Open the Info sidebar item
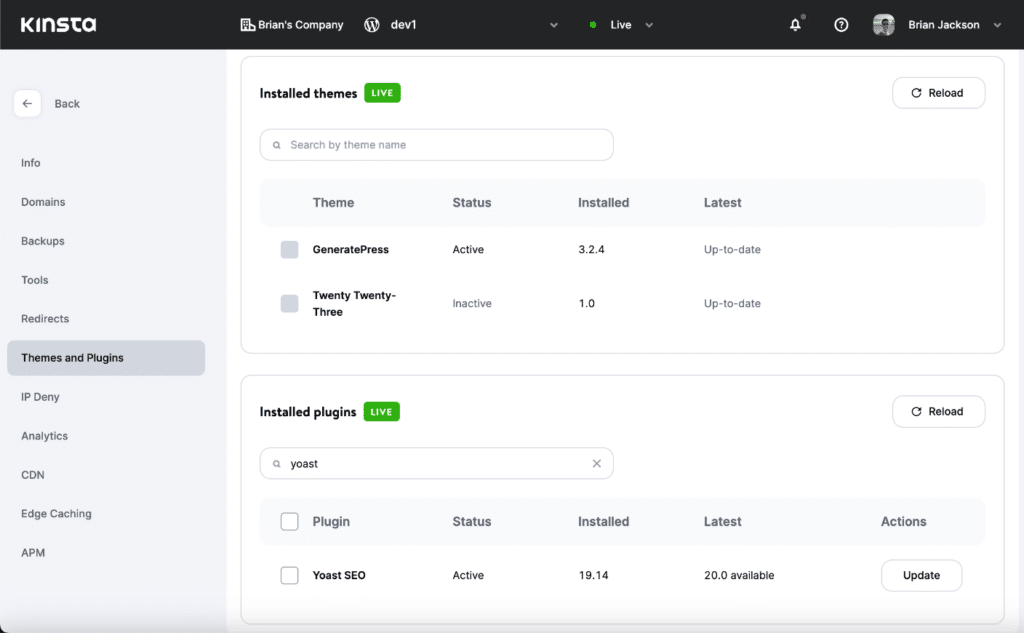The width and height of the screenshot is (1024, 633). pyautogui.click(x=31, y=163)
